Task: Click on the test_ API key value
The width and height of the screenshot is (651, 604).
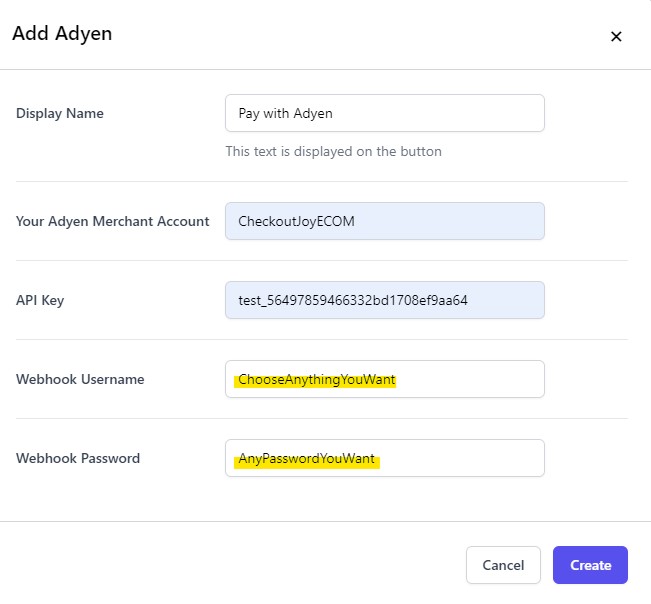Action: (x=353, y=300)
